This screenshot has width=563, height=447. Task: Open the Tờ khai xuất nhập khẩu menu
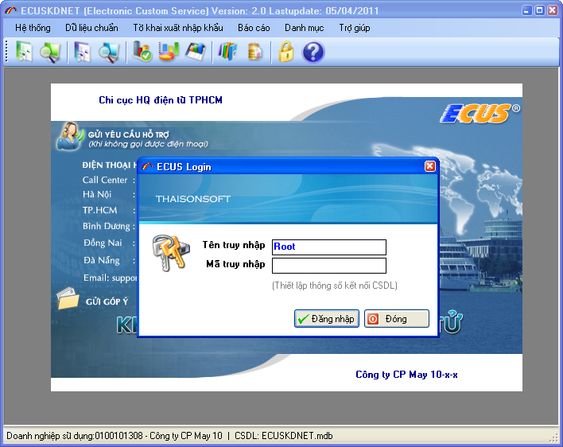(x=178, y=28)
